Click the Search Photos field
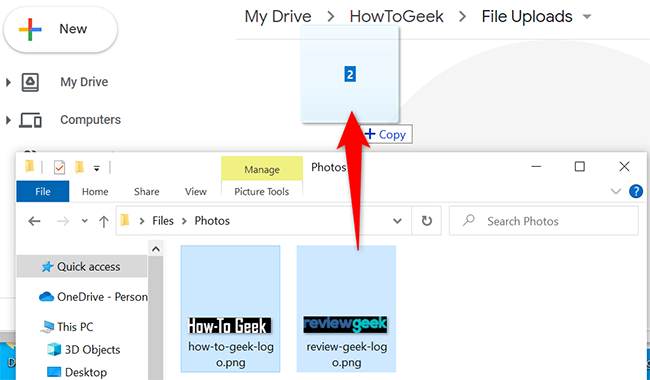 coord(543,221)
